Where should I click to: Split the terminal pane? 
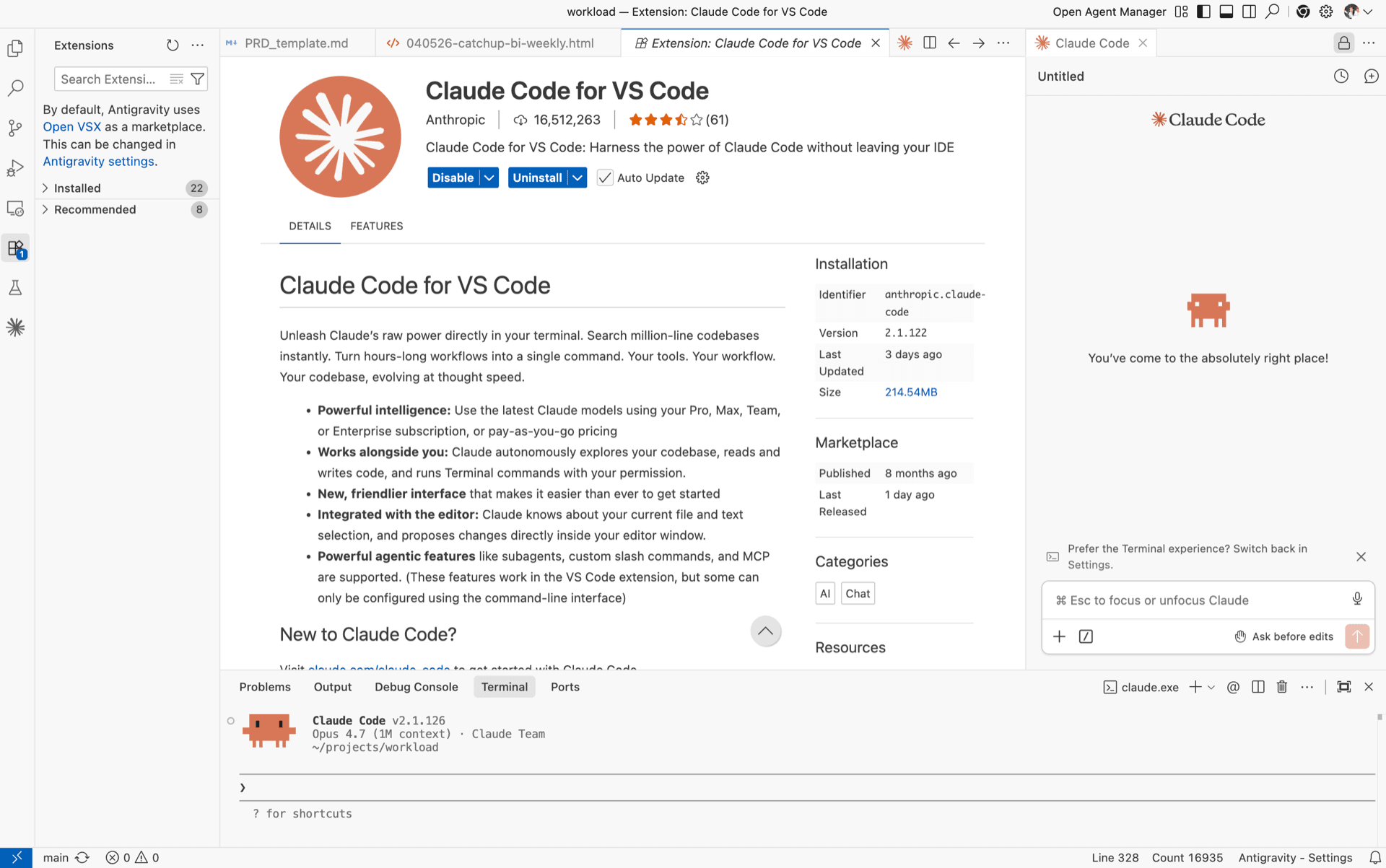click(x=1258, y=687)
